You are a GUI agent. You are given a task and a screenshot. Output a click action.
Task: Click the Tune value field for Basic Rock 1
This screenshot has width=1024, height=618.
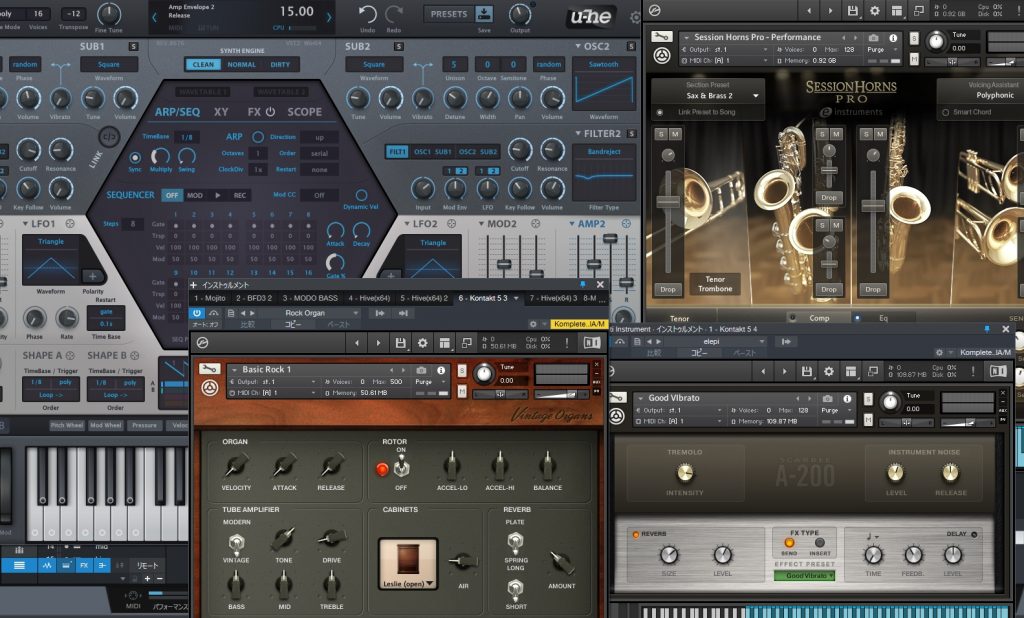pyautogui.click(x=507, y=380)
